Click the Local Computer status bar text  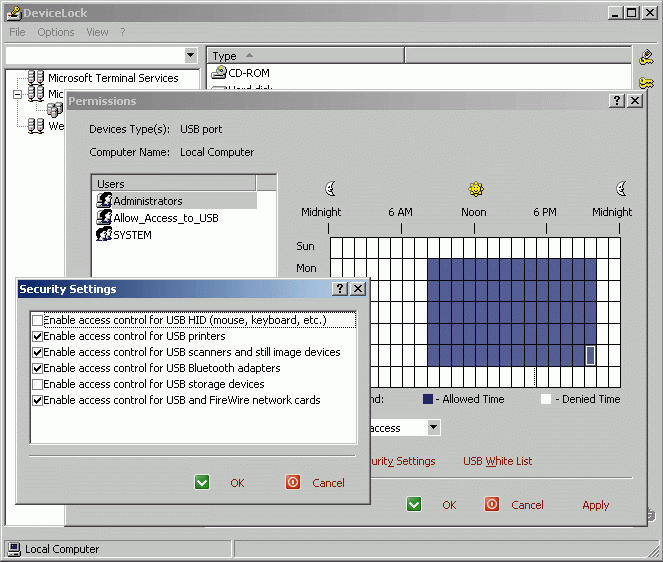(62, 549)
